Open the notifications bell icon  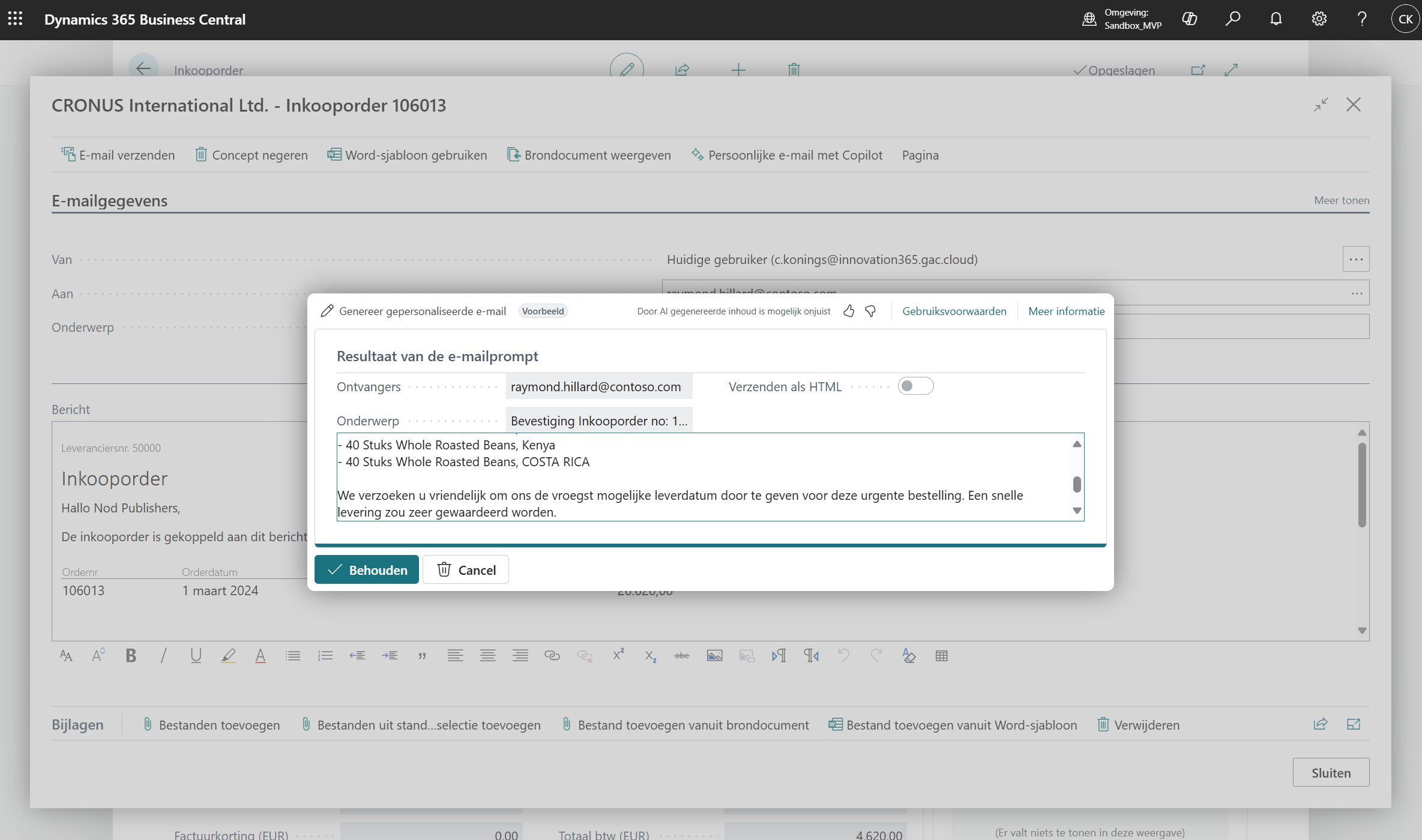pos(1276,19)
